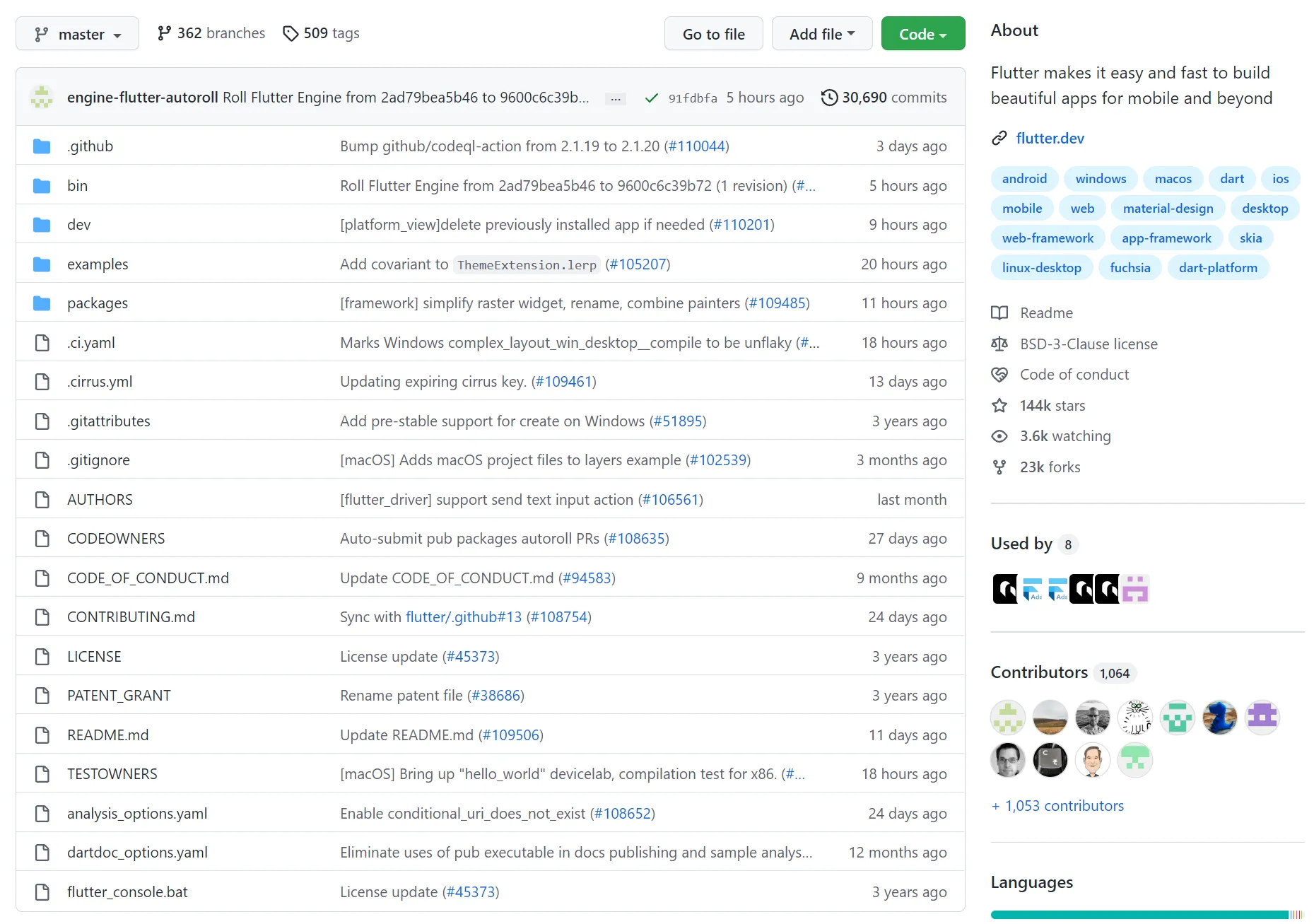Click the .cirrus.yml file icon
Viewport: 1314px width, 924px height.
(x=42, y=382)
